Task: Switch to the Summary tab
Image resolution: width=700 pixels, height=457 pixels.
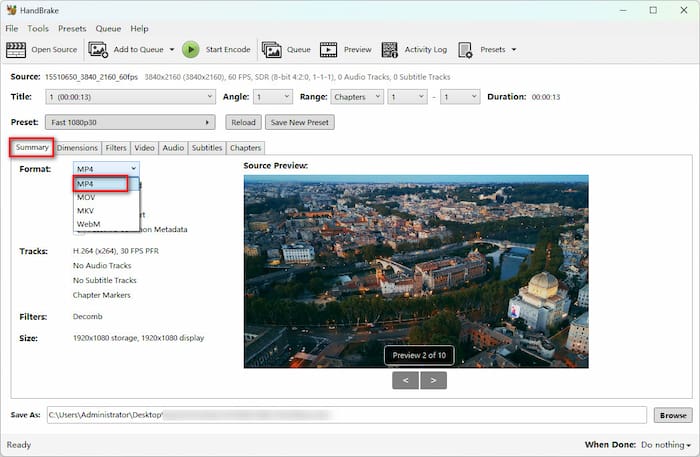Action: (32, 147)
